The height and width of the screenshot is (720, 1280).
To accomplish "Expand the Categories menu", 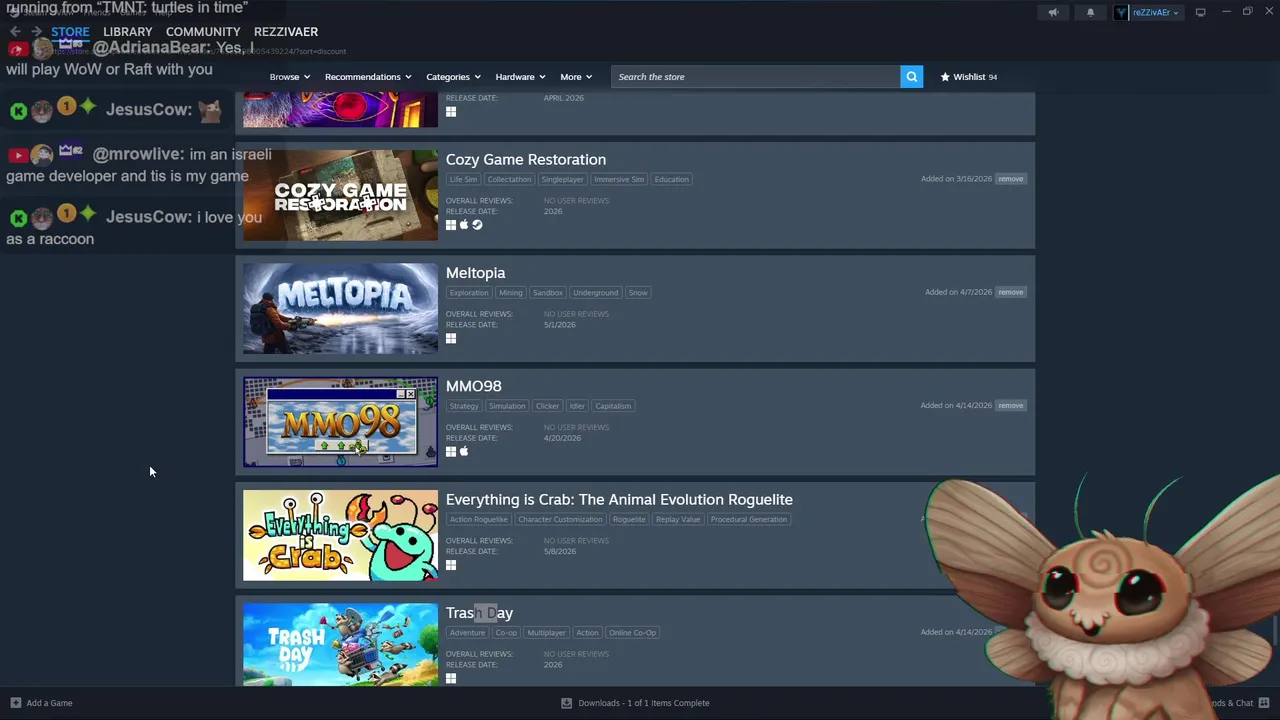I will [453, 77].
